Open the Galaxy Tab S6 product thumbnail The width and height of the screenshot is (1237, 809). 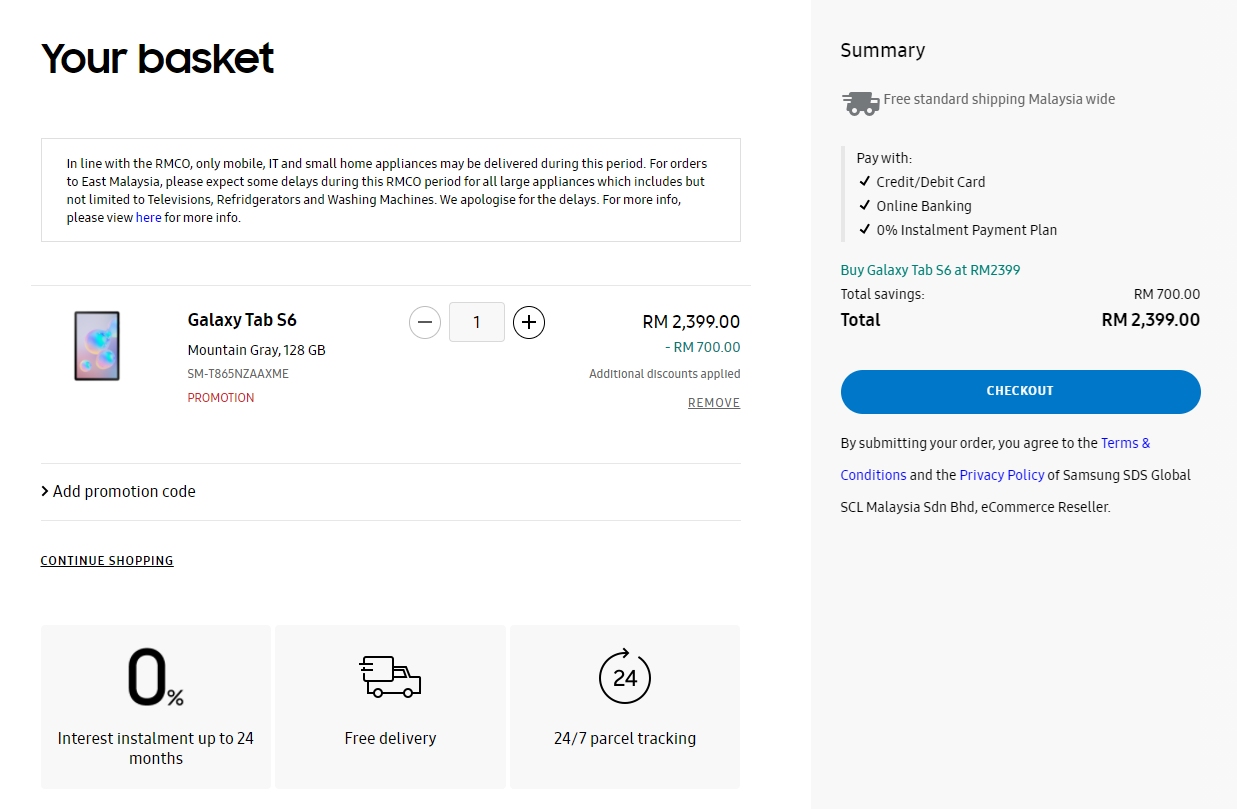click(x=97, y=346)
